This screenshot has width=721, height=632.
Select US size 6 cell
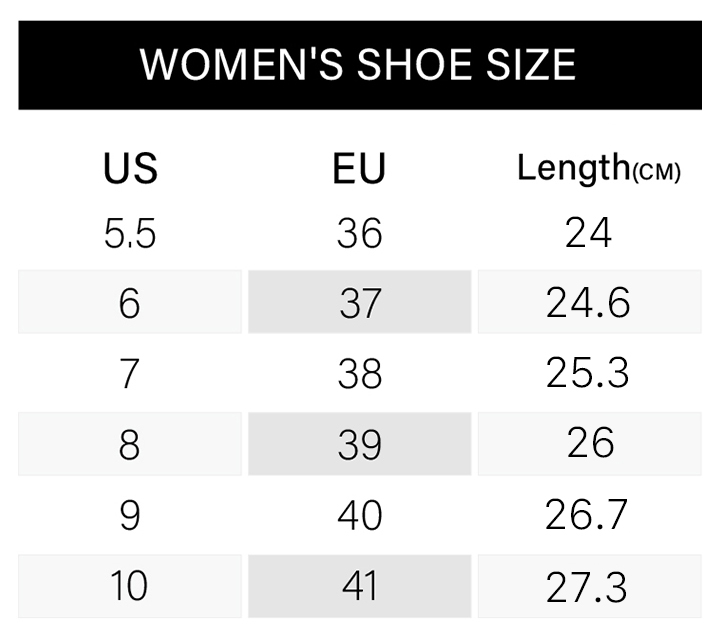[x=130, y=302]
